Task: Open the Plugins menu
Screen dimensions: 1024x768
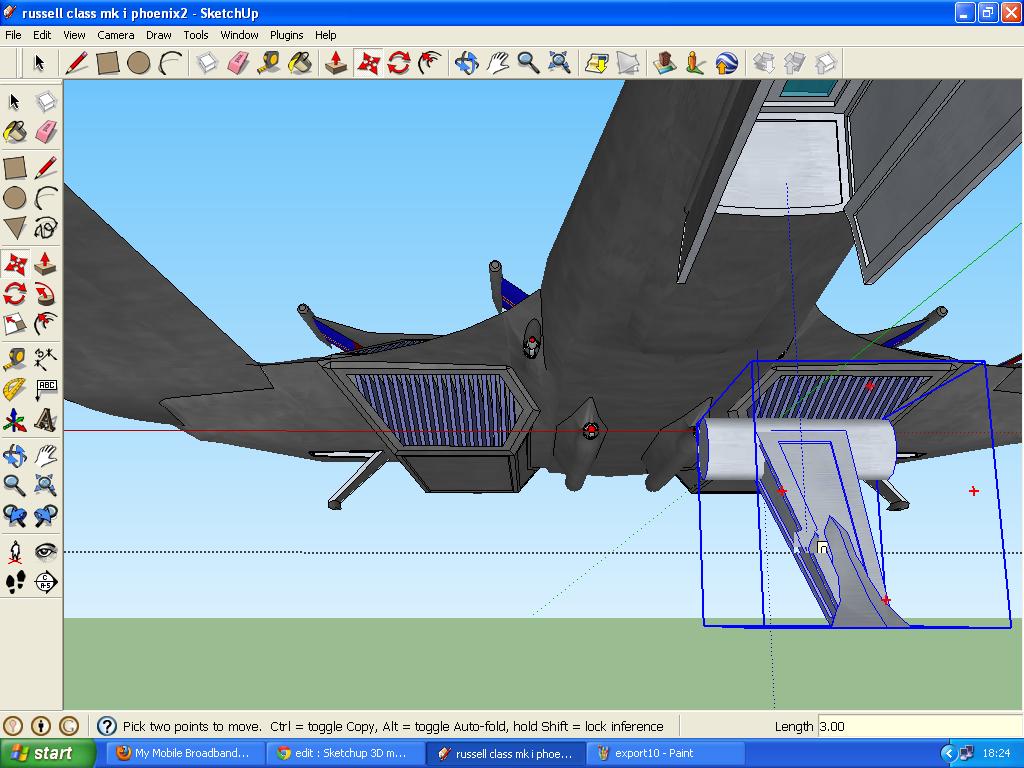Action: (287, 35)
